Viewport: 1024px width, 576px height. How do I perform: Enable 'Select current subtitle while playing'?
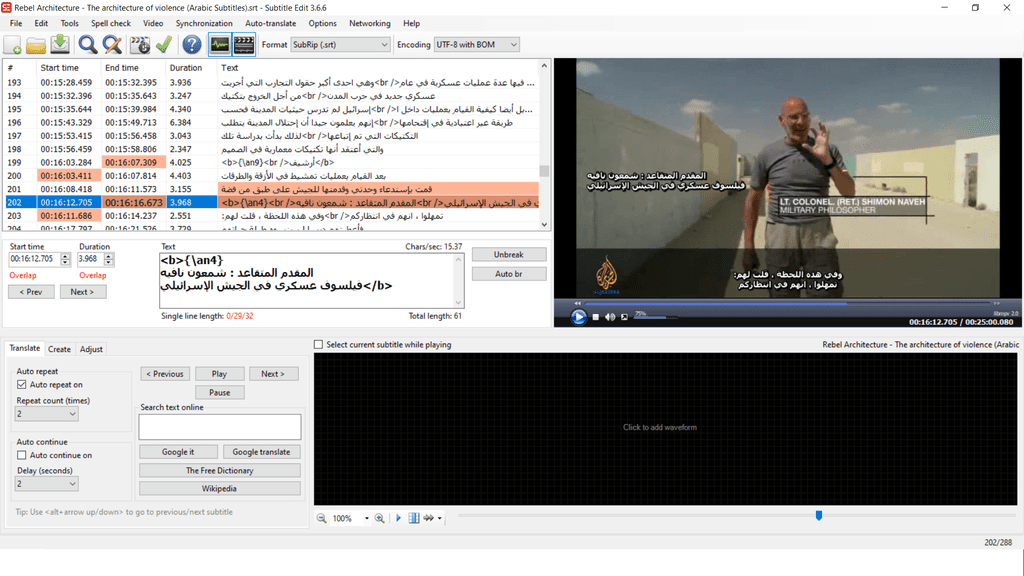pyautogui.click(x=319, y=344)
